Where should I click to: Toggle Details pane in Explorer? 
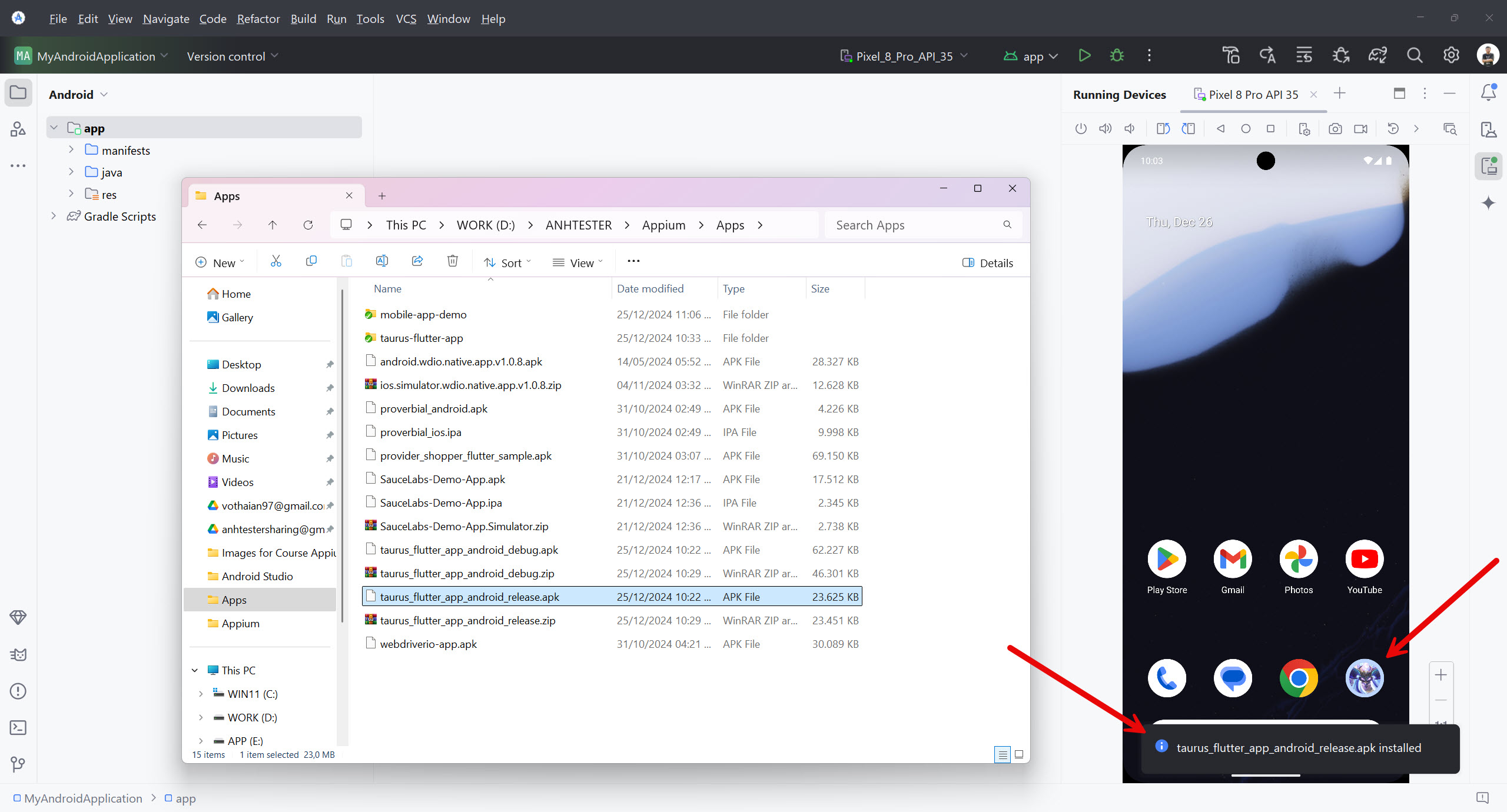pos(988,263)
